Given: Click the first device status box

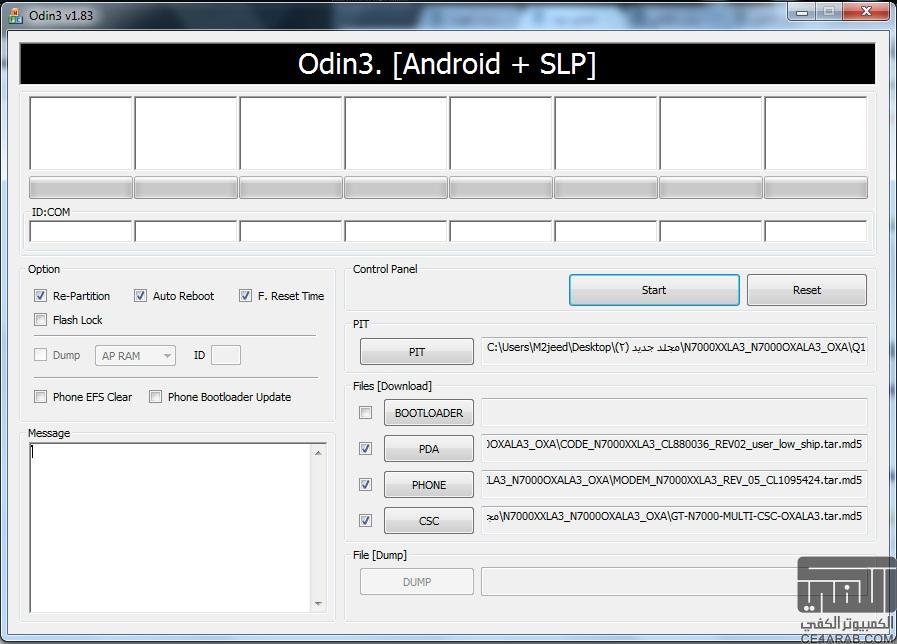Looking at the screenshot, I should 81,133.
